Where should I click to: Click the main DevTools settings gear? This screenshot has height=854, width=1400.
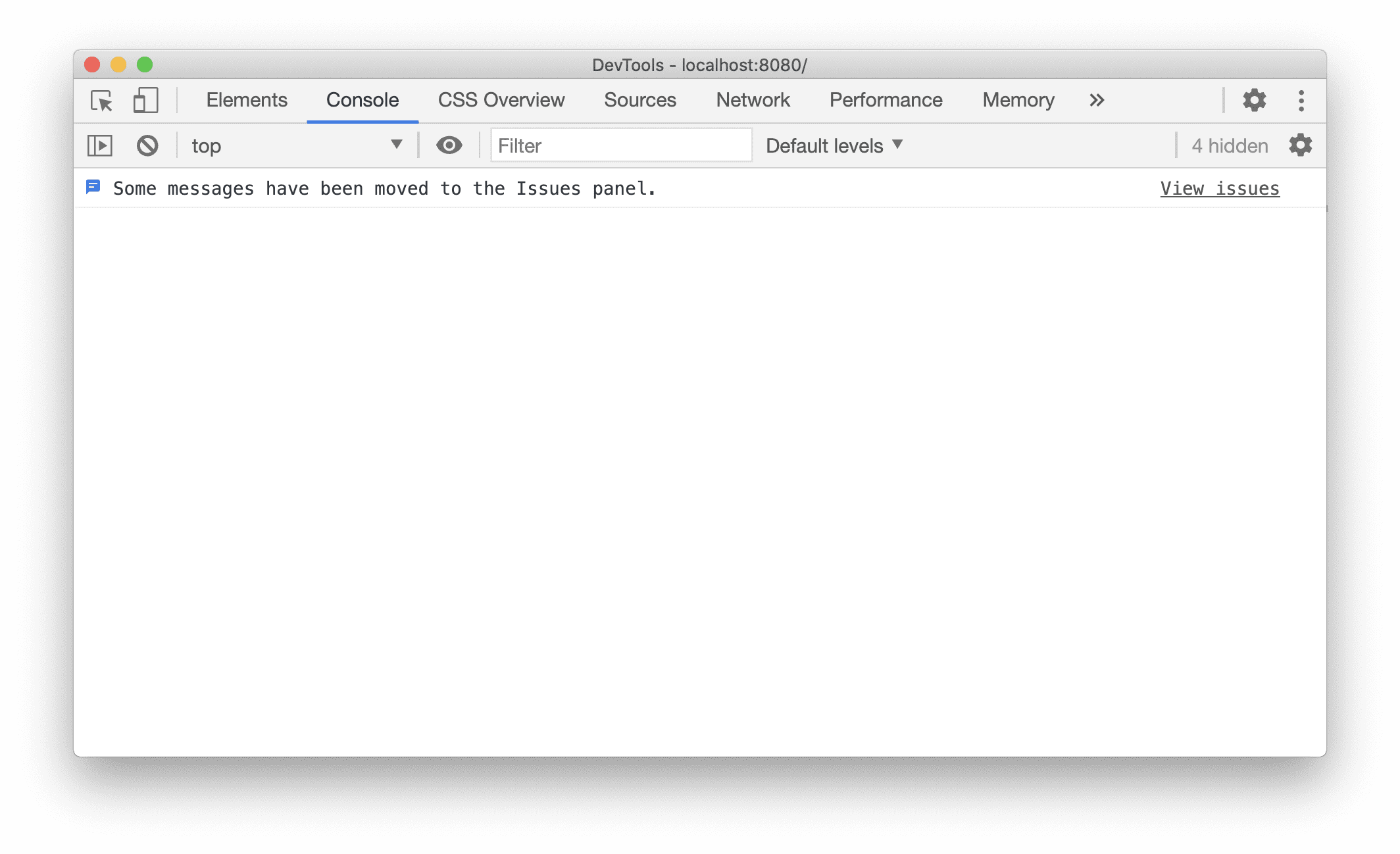(x=1253, y=99)
